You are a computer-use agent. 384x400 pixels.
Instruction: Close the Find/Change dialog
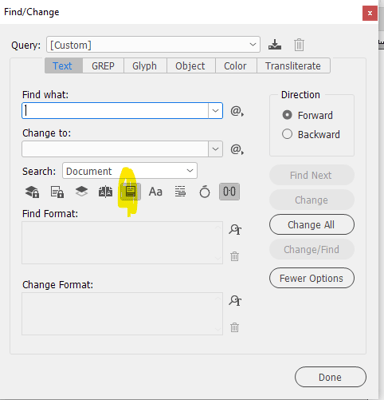tap(370, 13)
